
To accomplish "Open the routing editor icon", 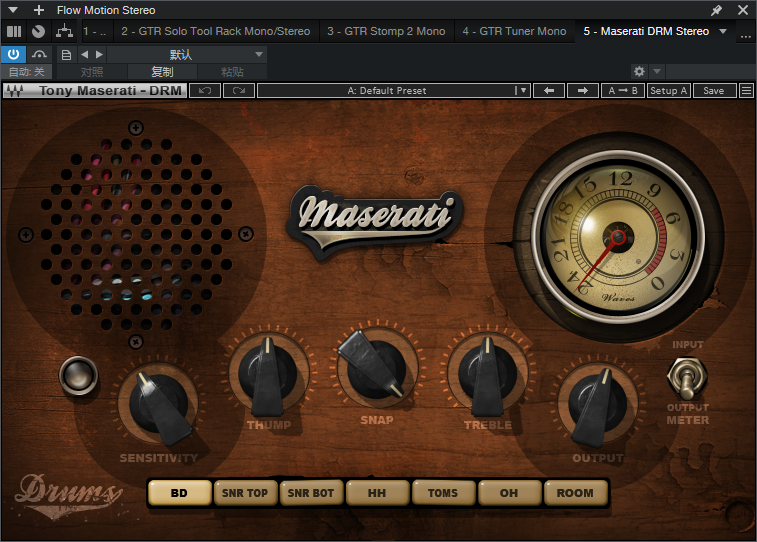I will coord(64,31).
